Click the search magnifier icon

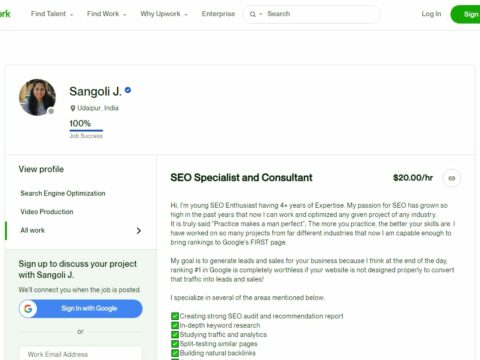tap(253, 14)
